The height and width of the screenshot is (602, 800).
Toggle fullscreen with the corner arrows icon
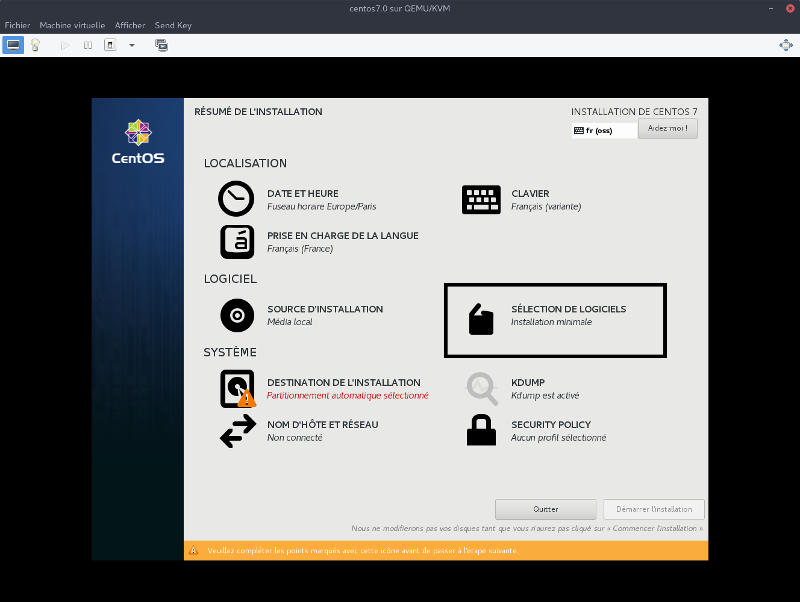click(x=786, y=45)
